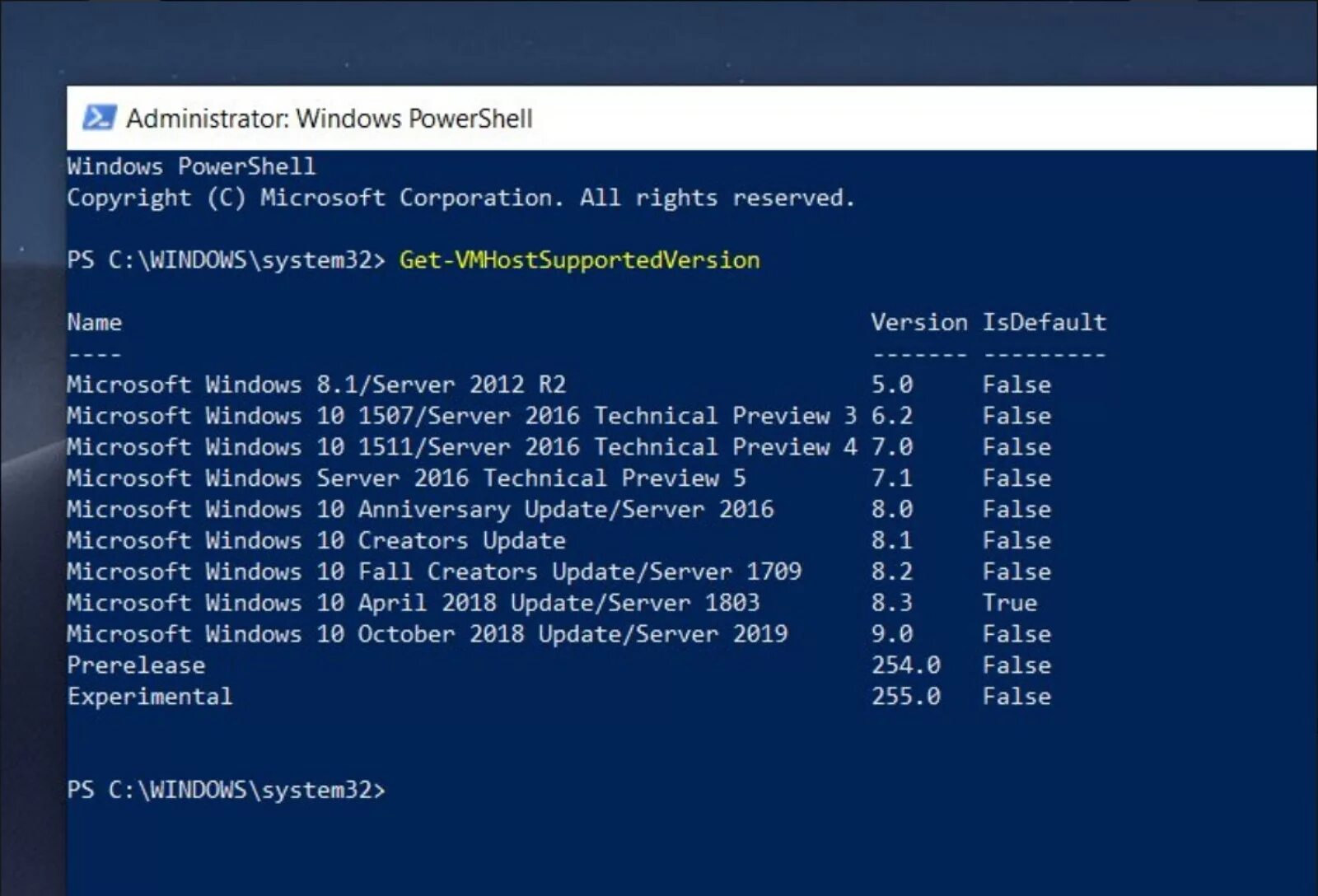This screenshot has height=896, width=1318.
Task: Click the PowerShell icon in title bar
Action: point(99,118)
